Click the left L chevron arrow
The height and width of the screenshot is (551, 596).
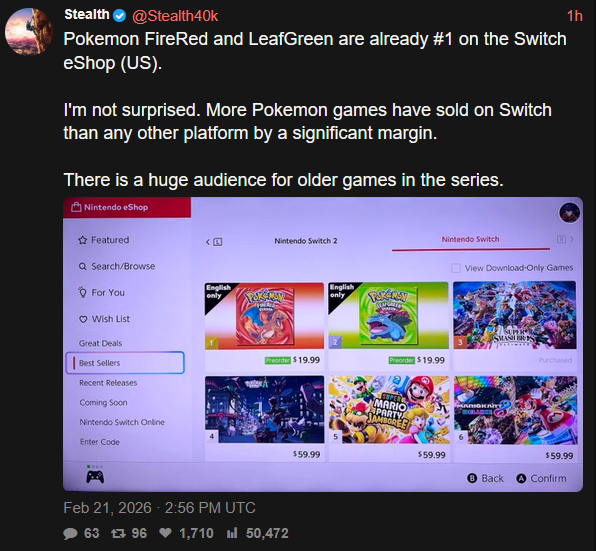214,242
